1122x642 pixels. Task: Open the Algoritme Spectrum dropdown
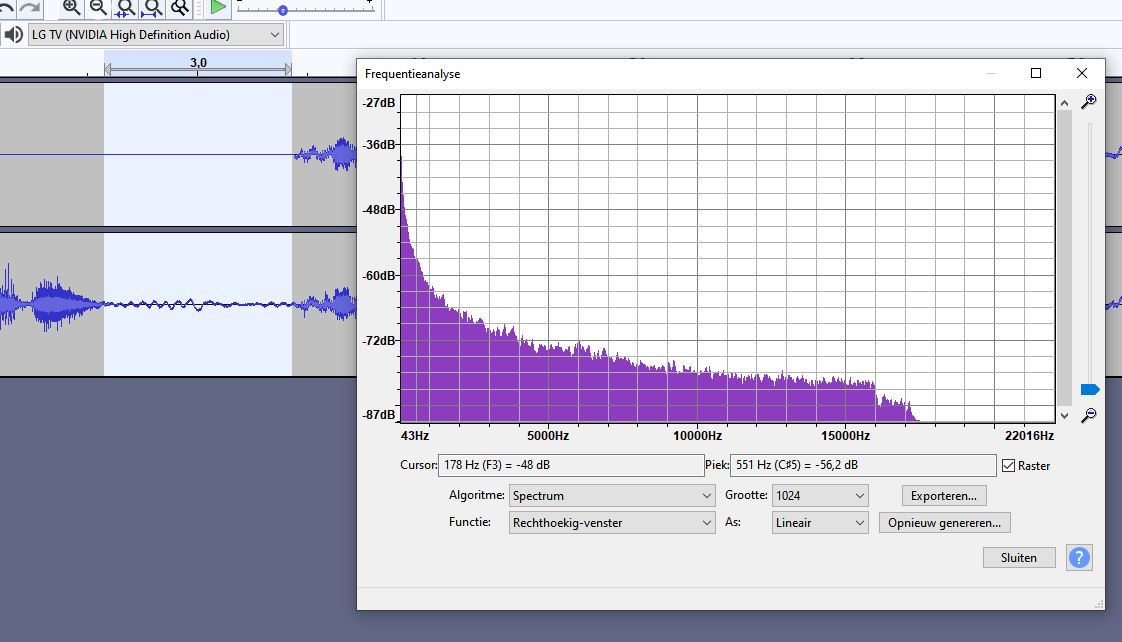point(612,495)
